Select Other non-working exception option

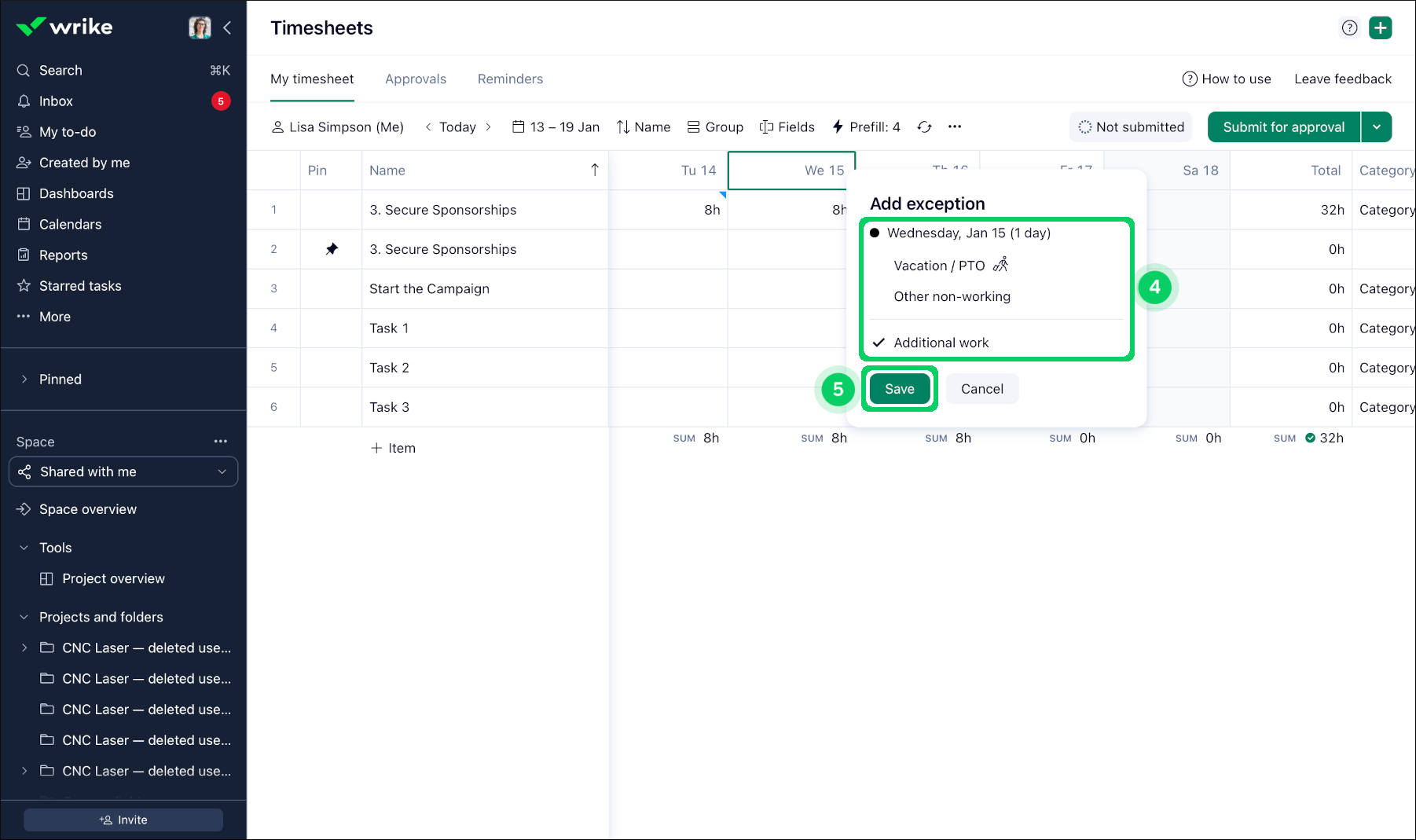tap(952, 296)
